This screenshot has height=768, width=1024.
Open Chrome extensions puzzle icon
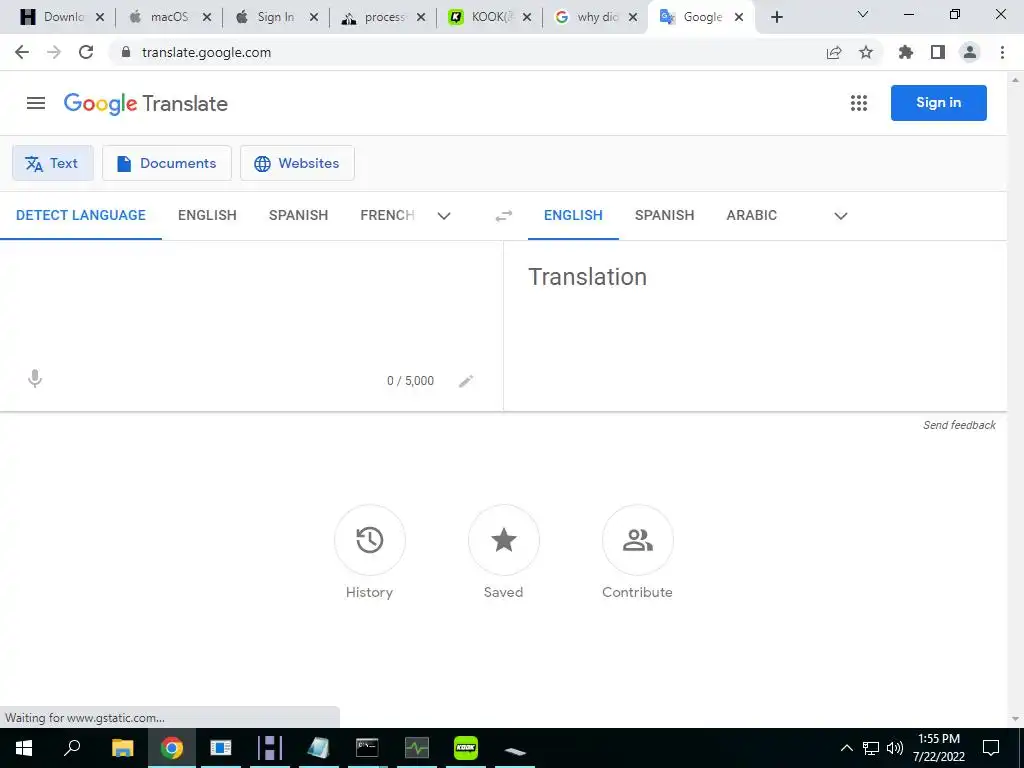pyautogui.click(x=906, y=52)
